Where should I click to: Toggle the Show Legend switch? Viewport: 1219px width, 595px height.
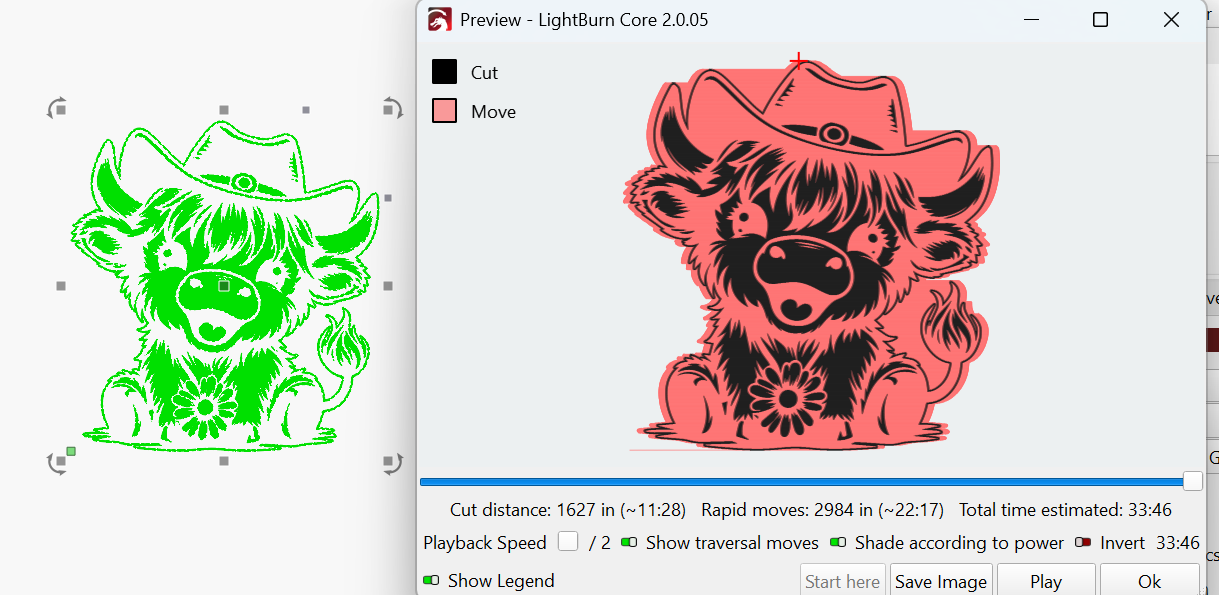pyautogui.click(x=431, y=580)
